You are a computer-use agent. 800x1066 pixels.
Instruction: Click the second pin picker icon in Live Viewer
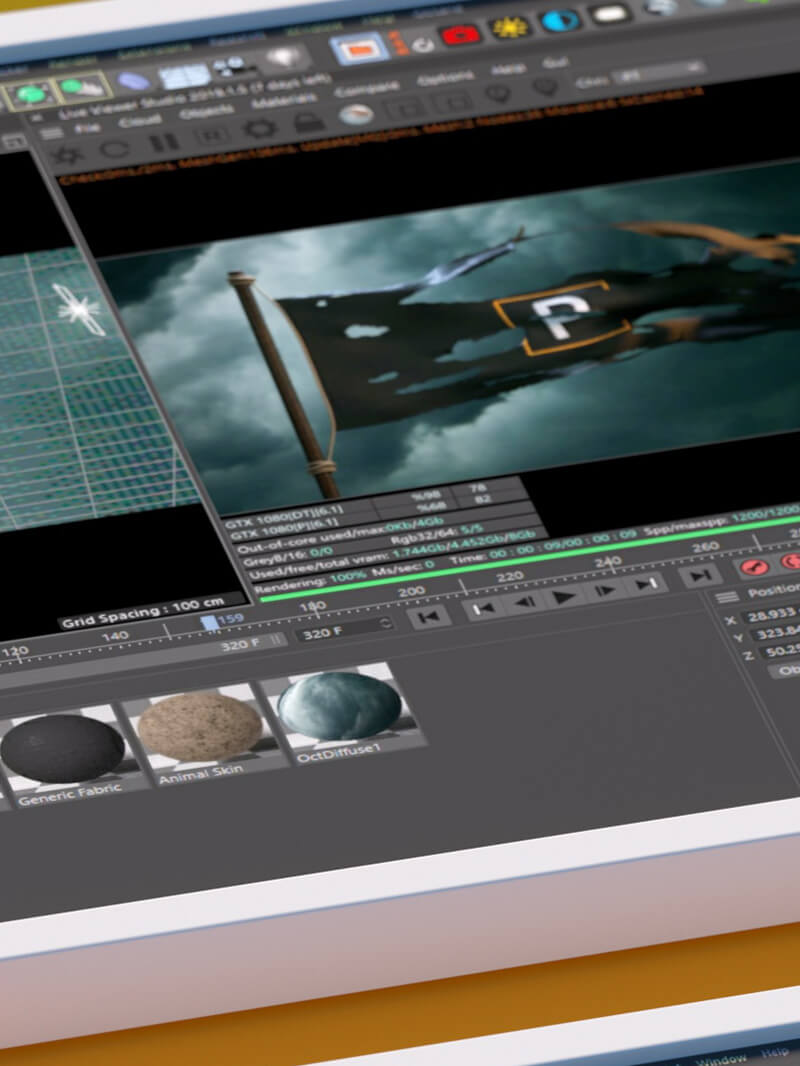point(544,88)
